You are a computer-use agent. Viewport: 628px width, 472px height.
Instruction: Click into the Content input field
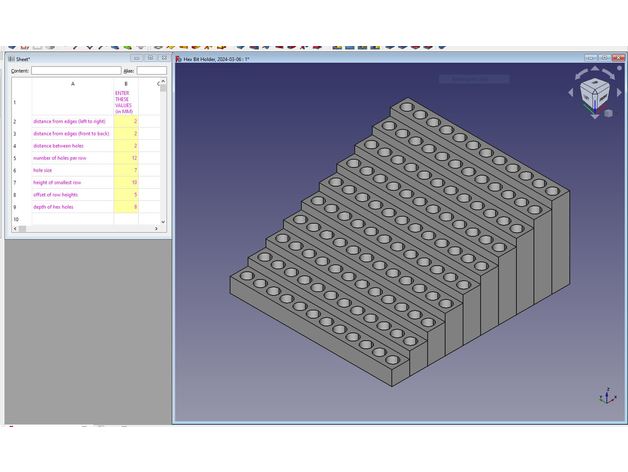coord(74,71)
